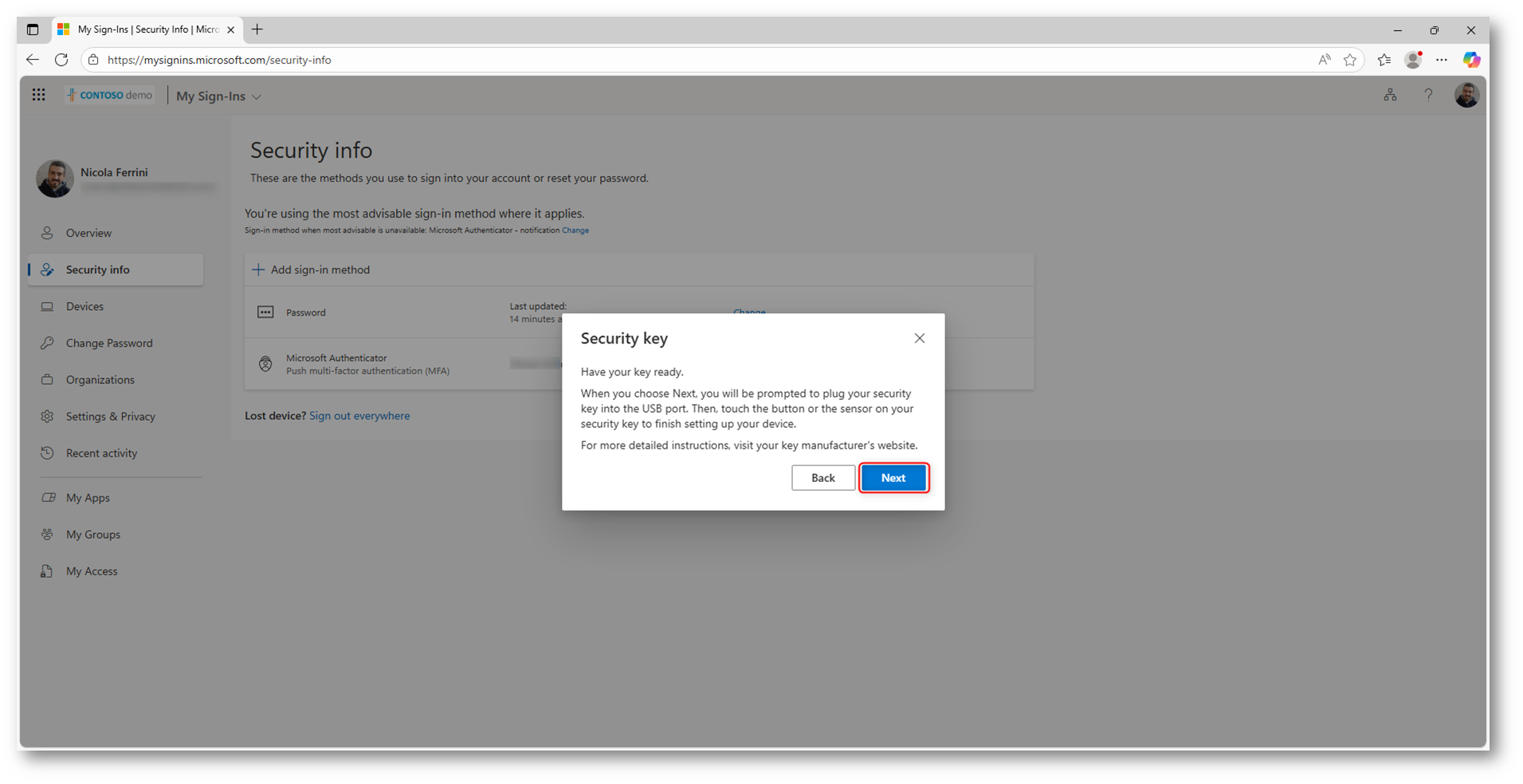Open Settings & Privacy in sidebar

[x=116, y=417]
